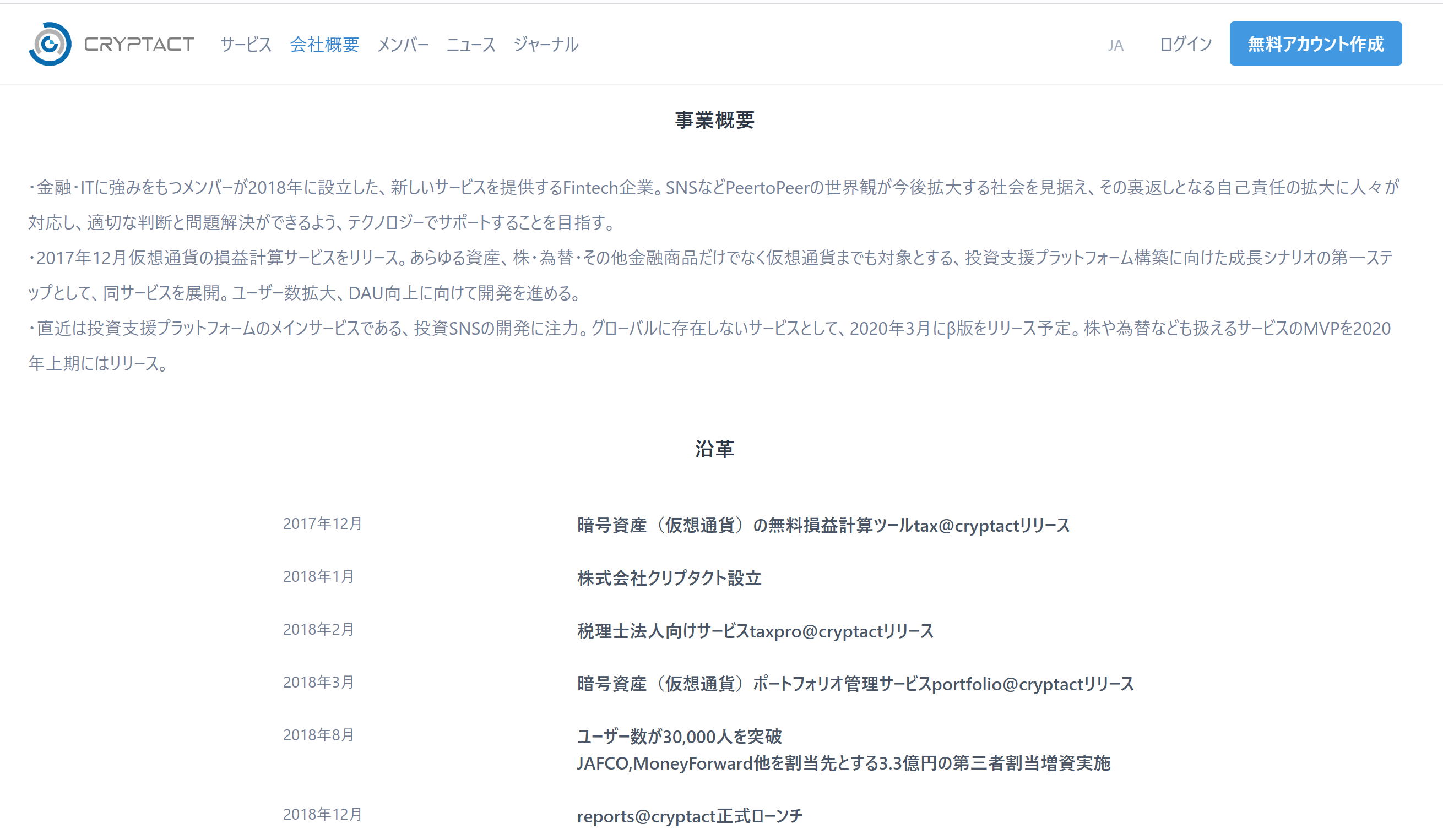Open the サービス menu item
Screen dimensions: 1443x840
tap(246, 44)
